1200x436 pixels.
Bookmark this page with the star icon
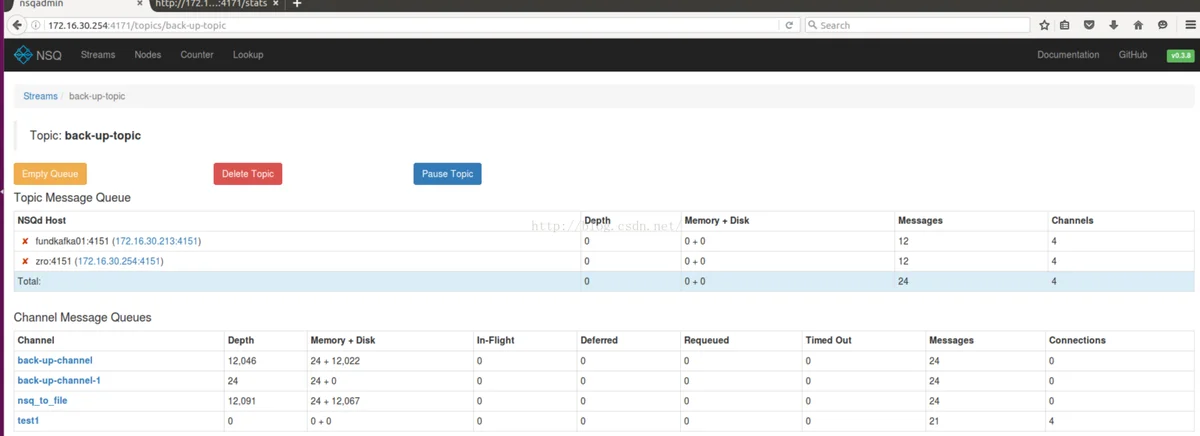click(1045, 25)
